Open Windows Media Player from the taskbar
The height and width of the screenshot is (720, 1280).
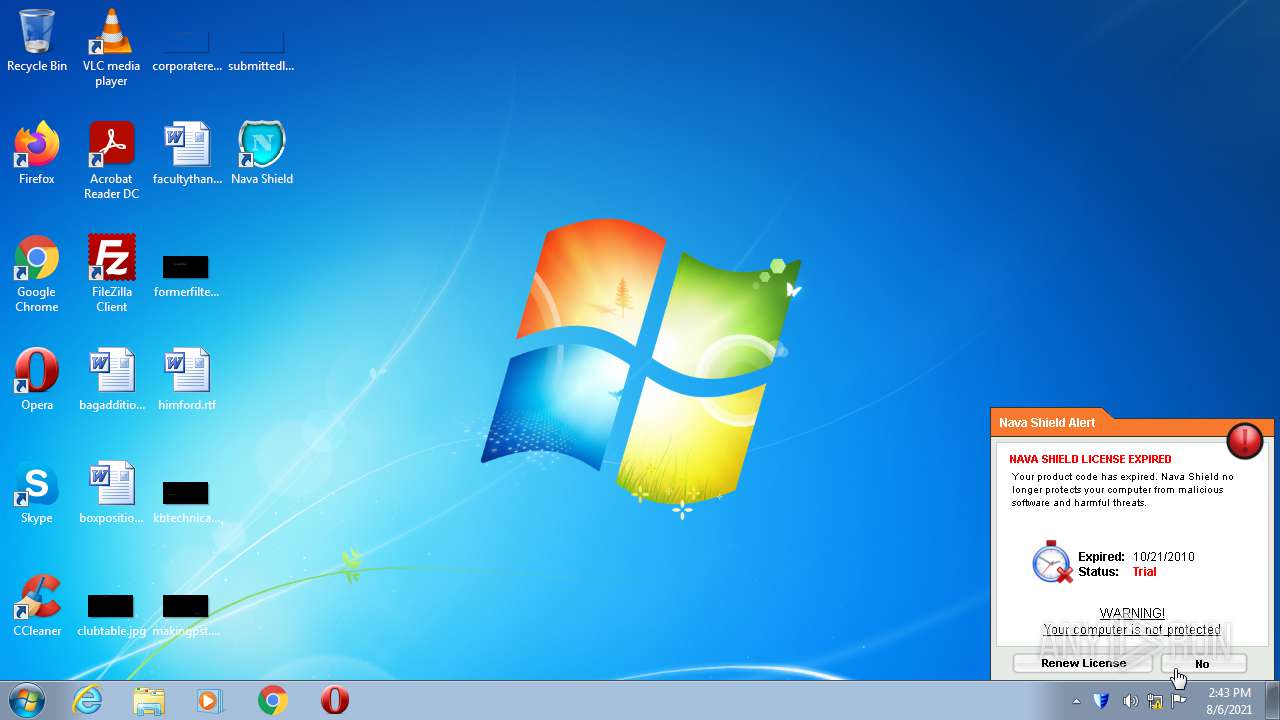210,700
